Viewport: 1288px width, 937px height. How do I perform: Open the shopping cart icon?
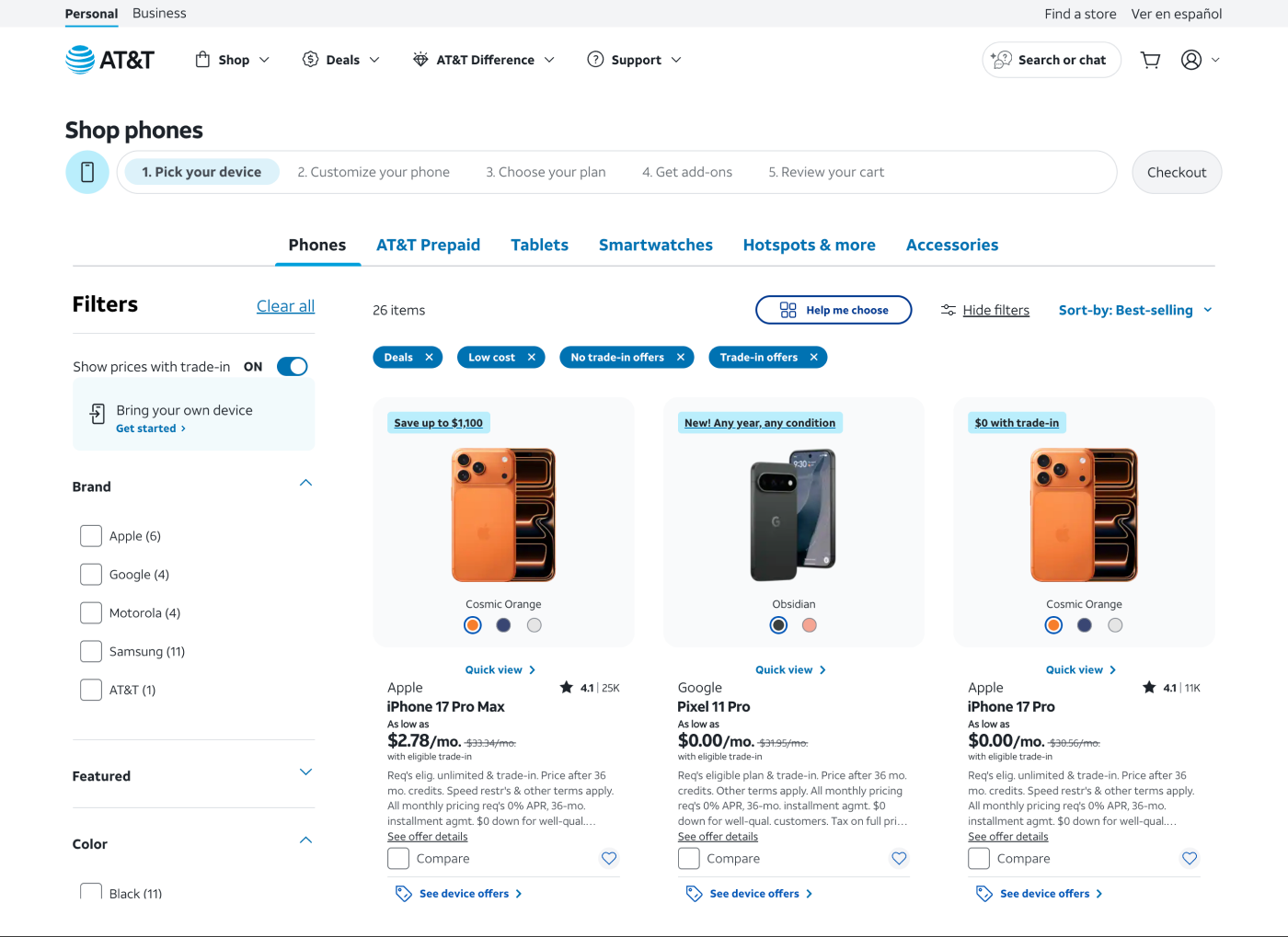(1150, 60)
